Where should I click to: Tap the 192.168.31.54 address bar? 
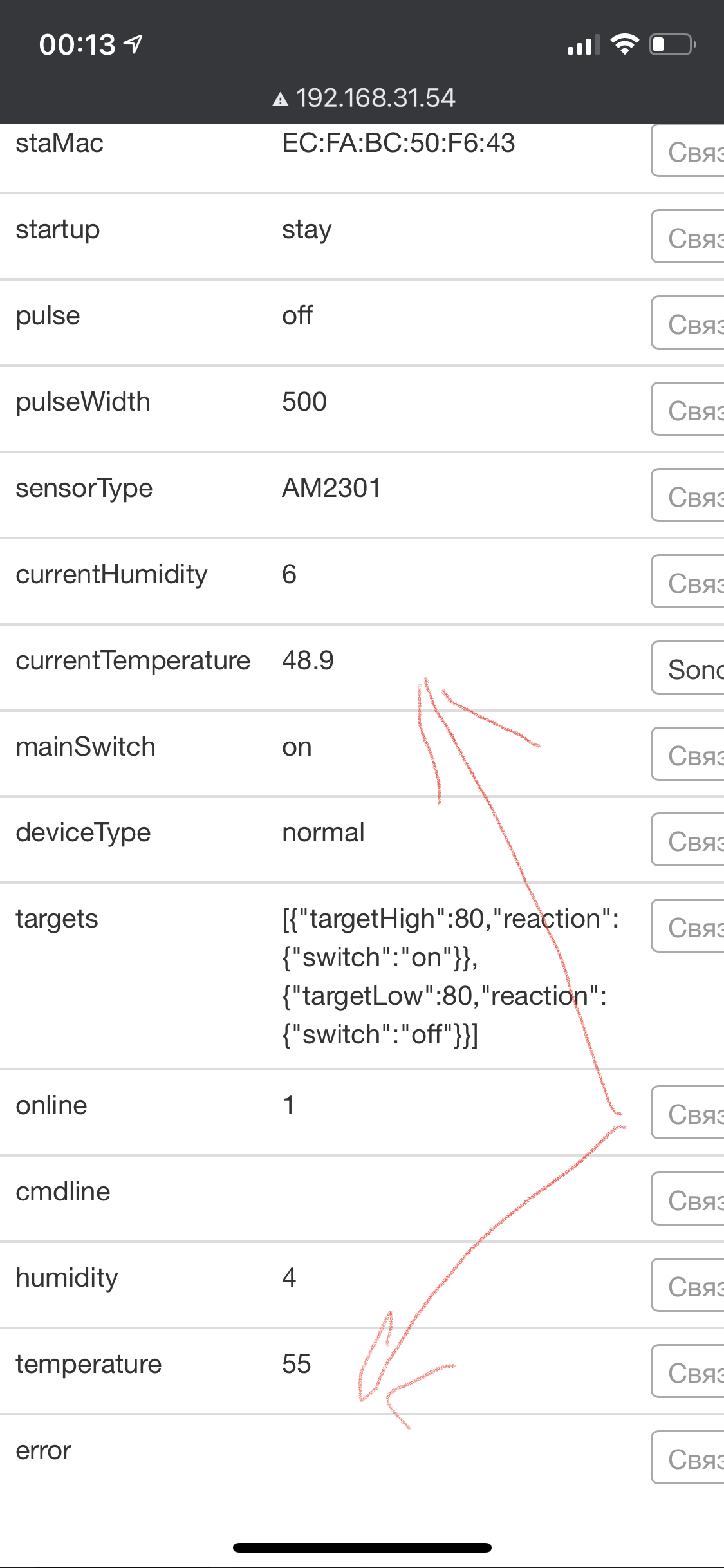pos(375,98)
